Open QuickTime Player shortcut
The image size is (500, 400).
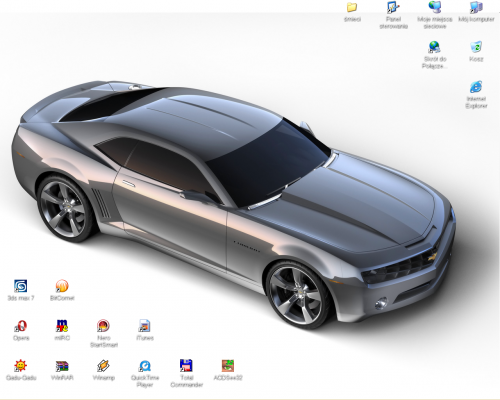tap(145, 366)
